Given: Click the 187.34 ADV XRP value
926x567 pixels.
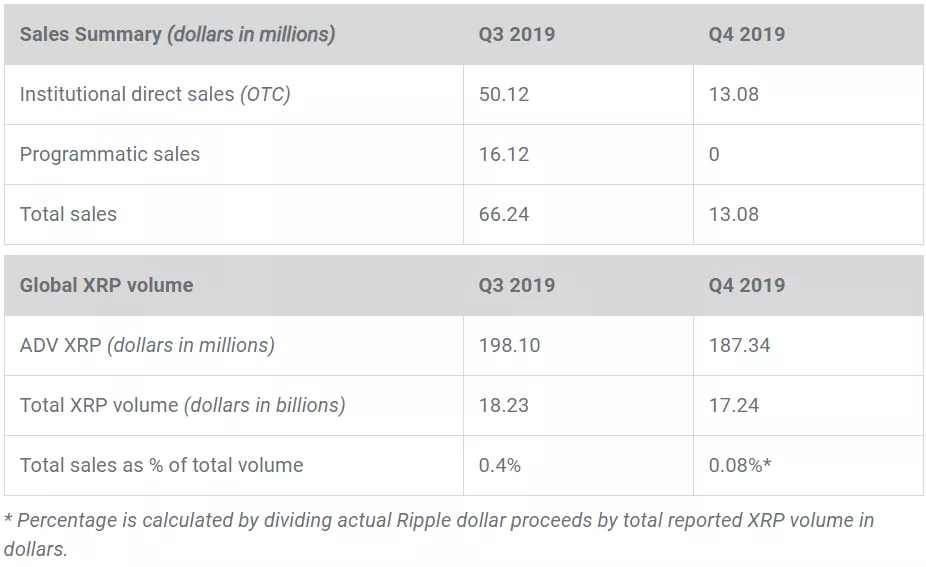Looking at the screenshot, I should 739,345.
